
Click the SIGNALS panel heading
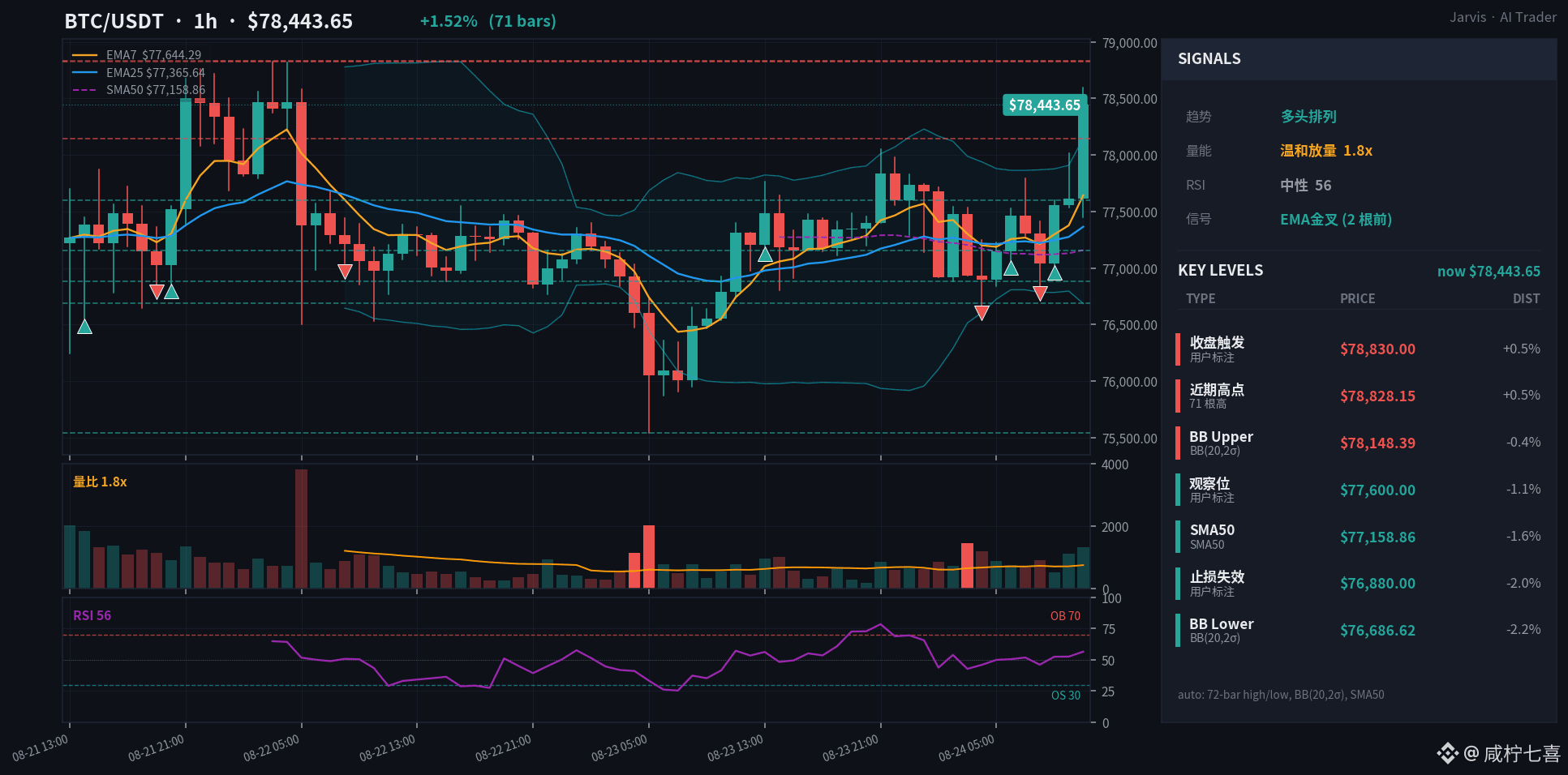[1209, 58]
